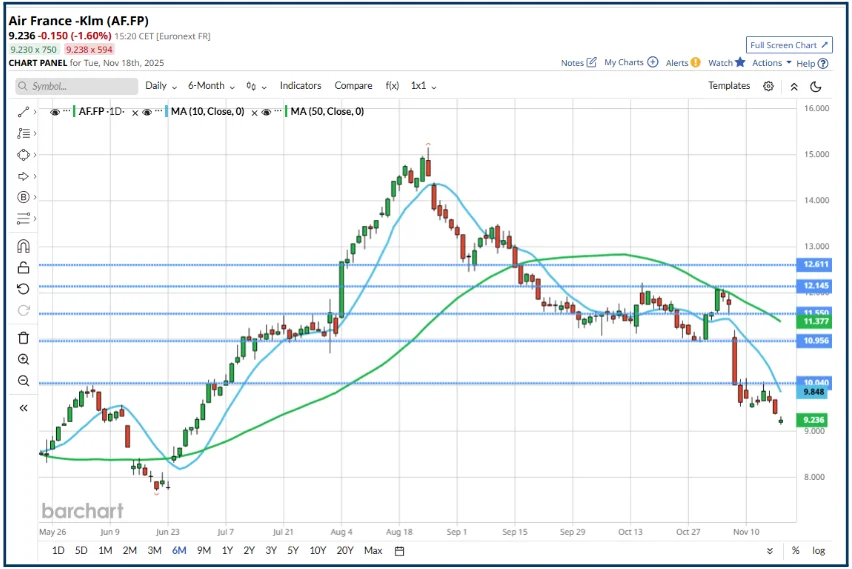Open the Daily frequency dropdown
The height and width of the screenshot is (569, 852).
(x=161, y=86)
